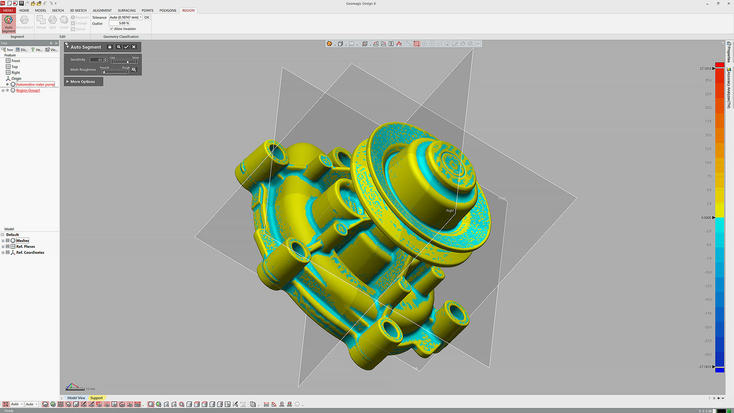The width and height of the screenshot is (734, 413).
Task: Click the estimate icon beside Mesh Roughness
Action: click(x=134, y=69)
